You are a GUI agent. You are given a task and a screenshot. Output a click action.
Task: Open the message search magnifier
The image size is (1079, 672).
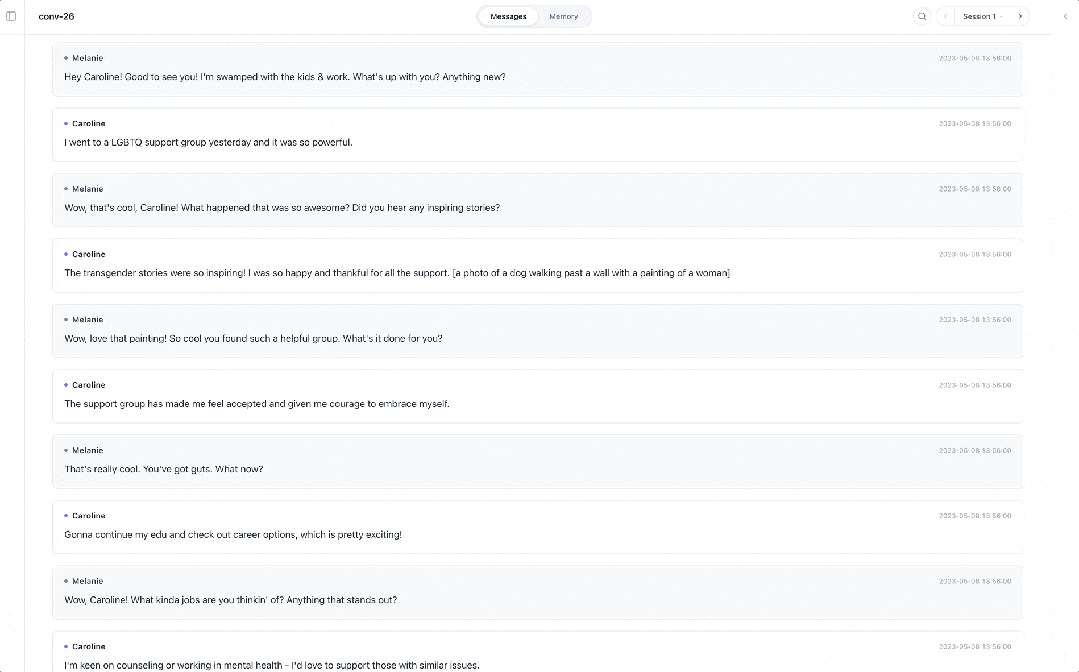921,16
